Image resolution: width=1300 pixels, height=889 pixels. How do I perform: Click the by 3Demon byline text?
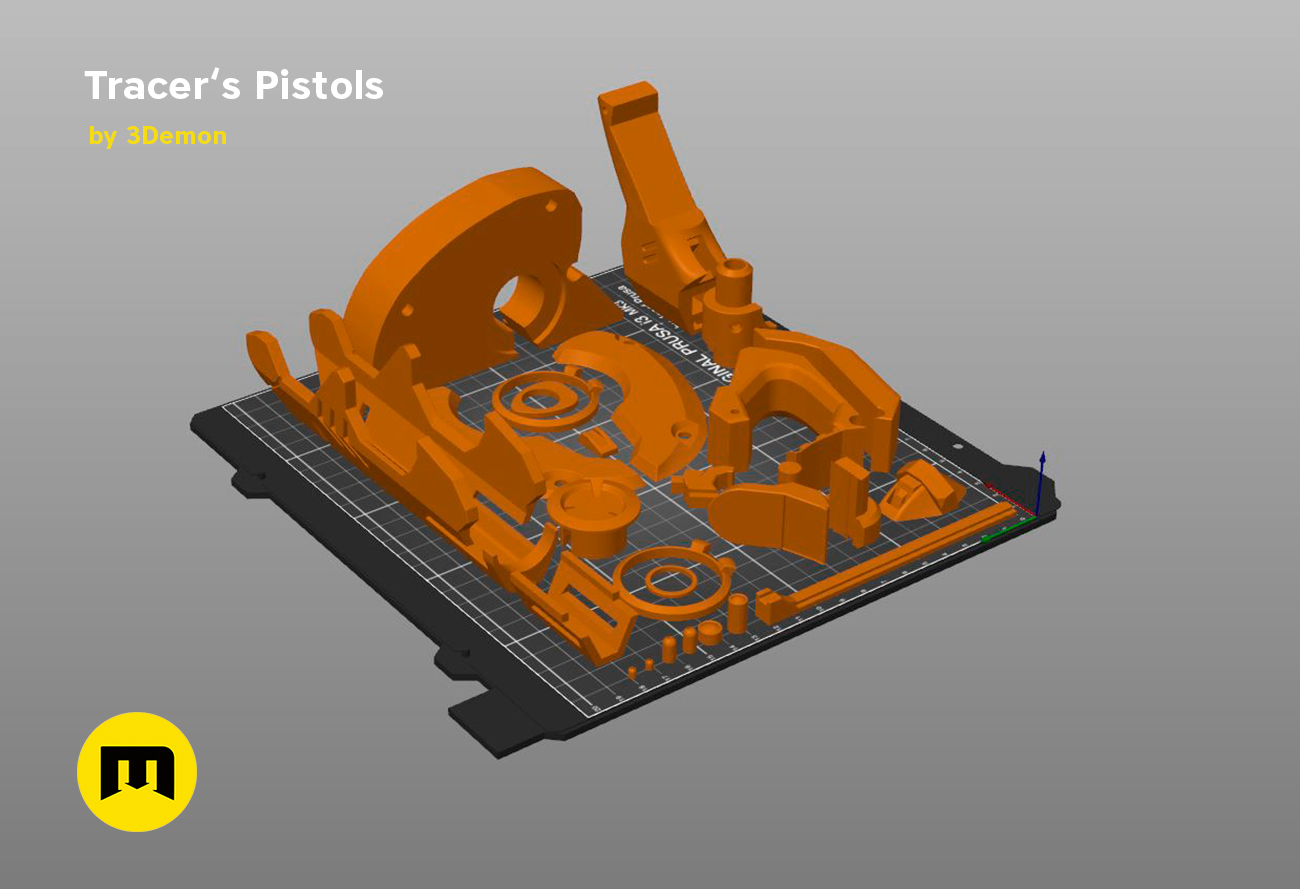156,136
